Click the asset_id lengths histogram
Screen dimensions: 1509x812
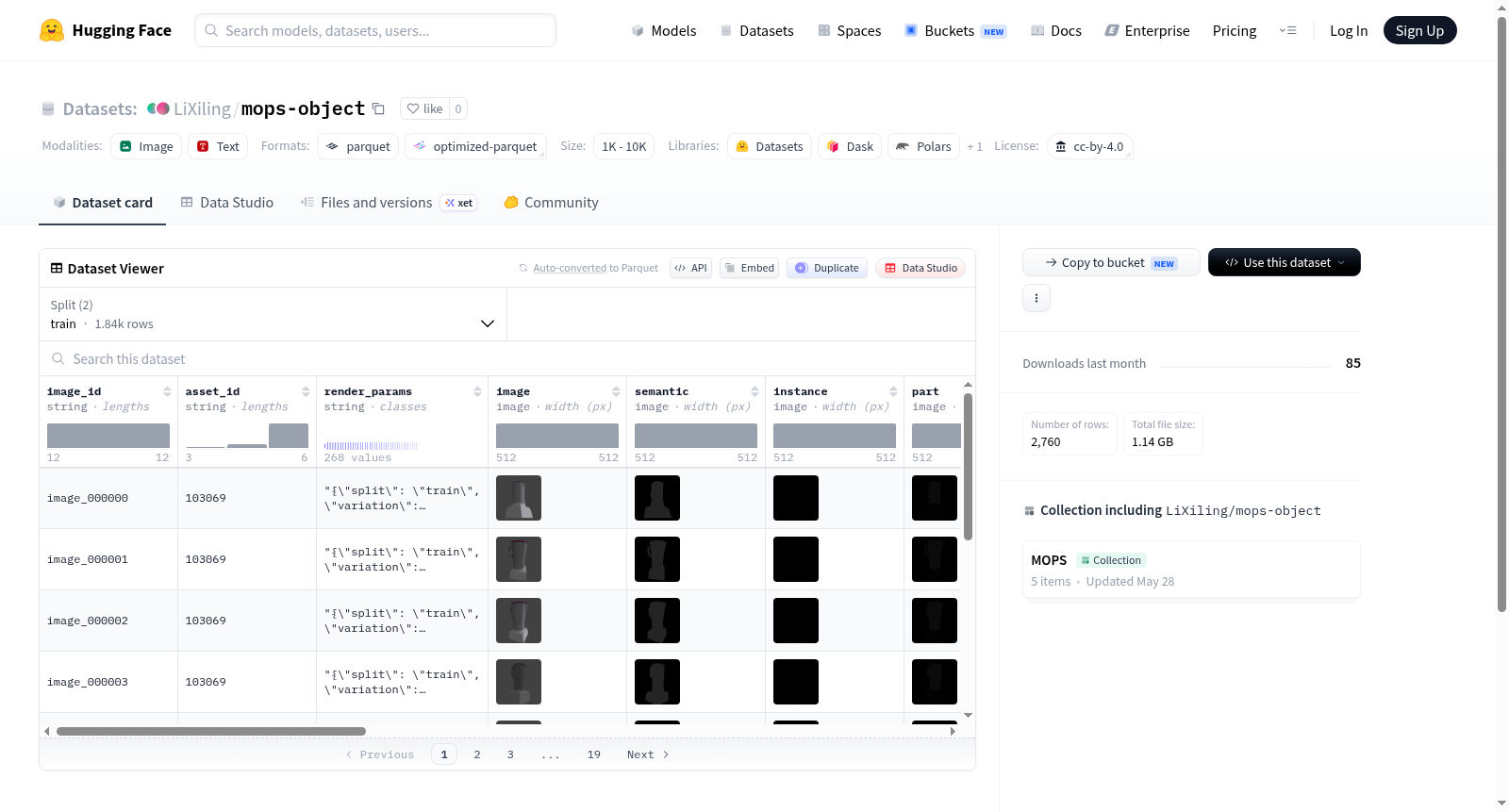[247, 436]
